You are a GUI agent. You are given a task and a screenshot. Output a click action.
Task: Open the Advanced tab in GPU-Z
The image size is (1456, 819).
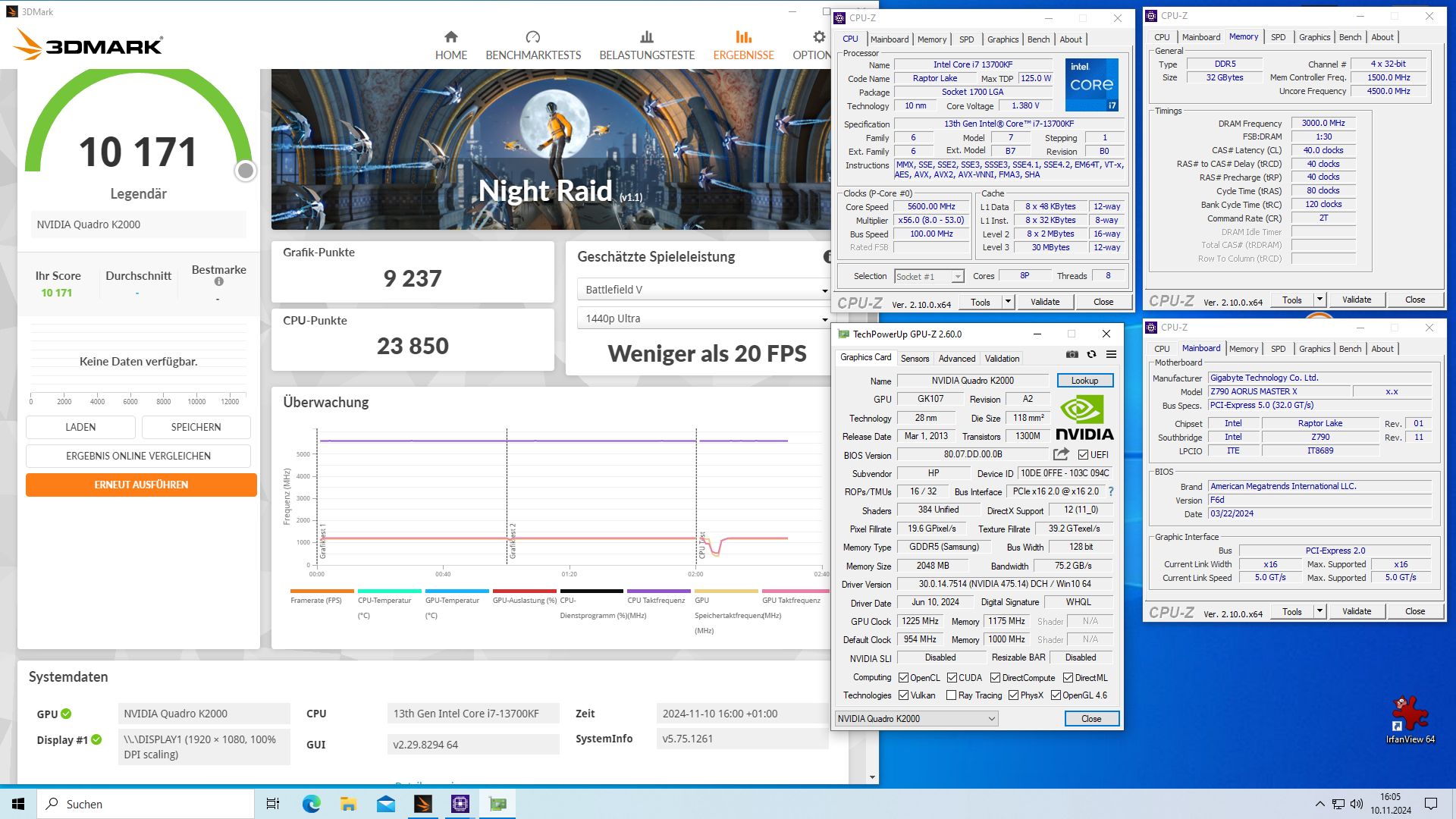point(957,359)
